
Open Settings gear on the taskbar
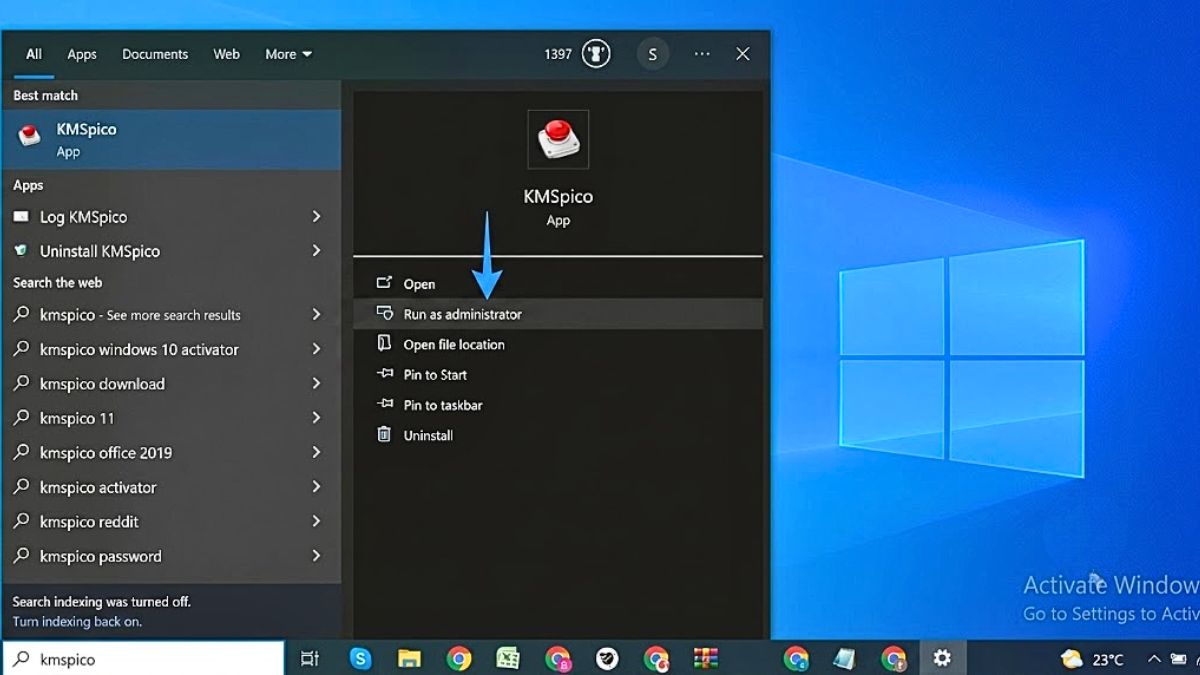coord(942,658)
